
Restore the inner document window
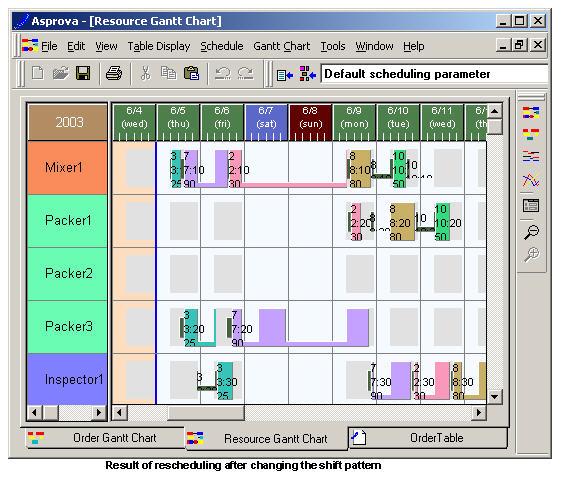520,45
